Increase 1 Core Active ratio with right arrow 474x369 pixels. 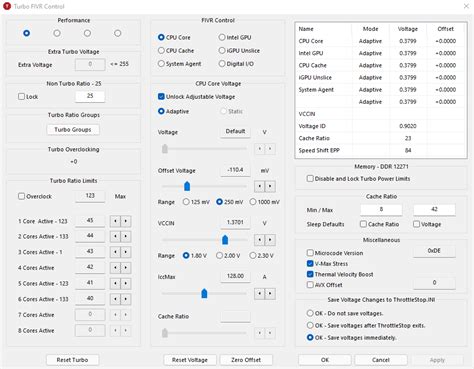click(126, 221)
